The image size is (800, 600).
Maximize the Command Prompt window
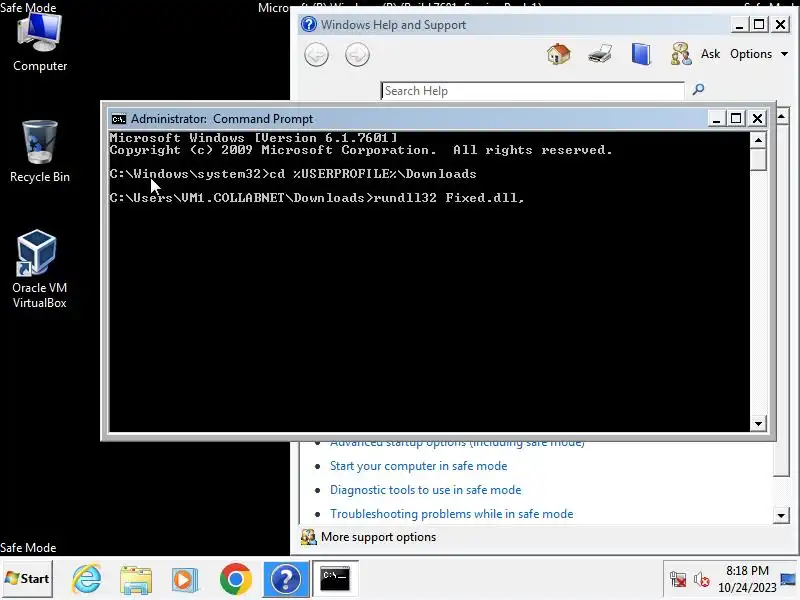pos(736,118)
